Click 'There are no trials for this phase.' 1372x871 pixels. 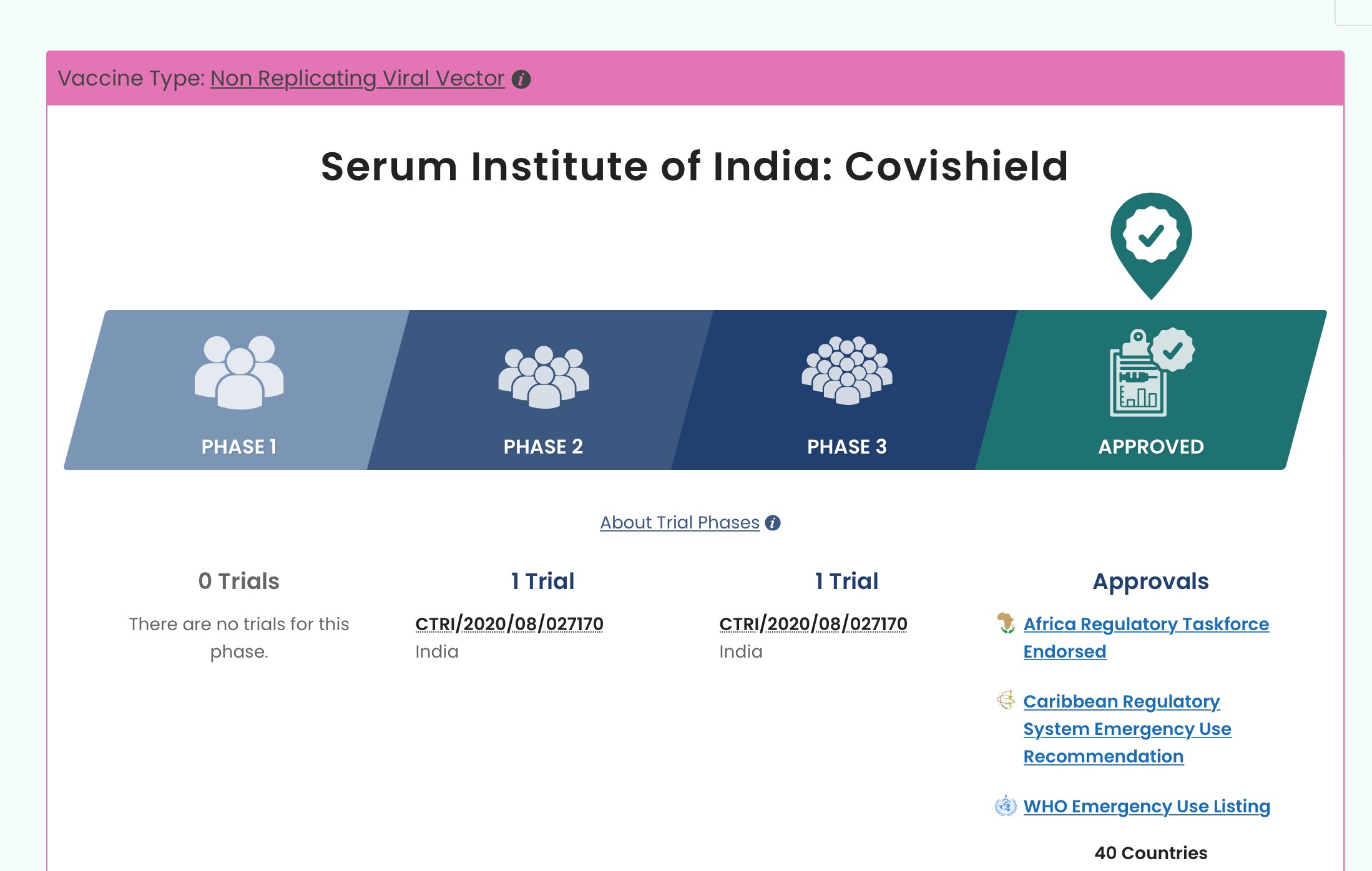[x=239, y=638]
